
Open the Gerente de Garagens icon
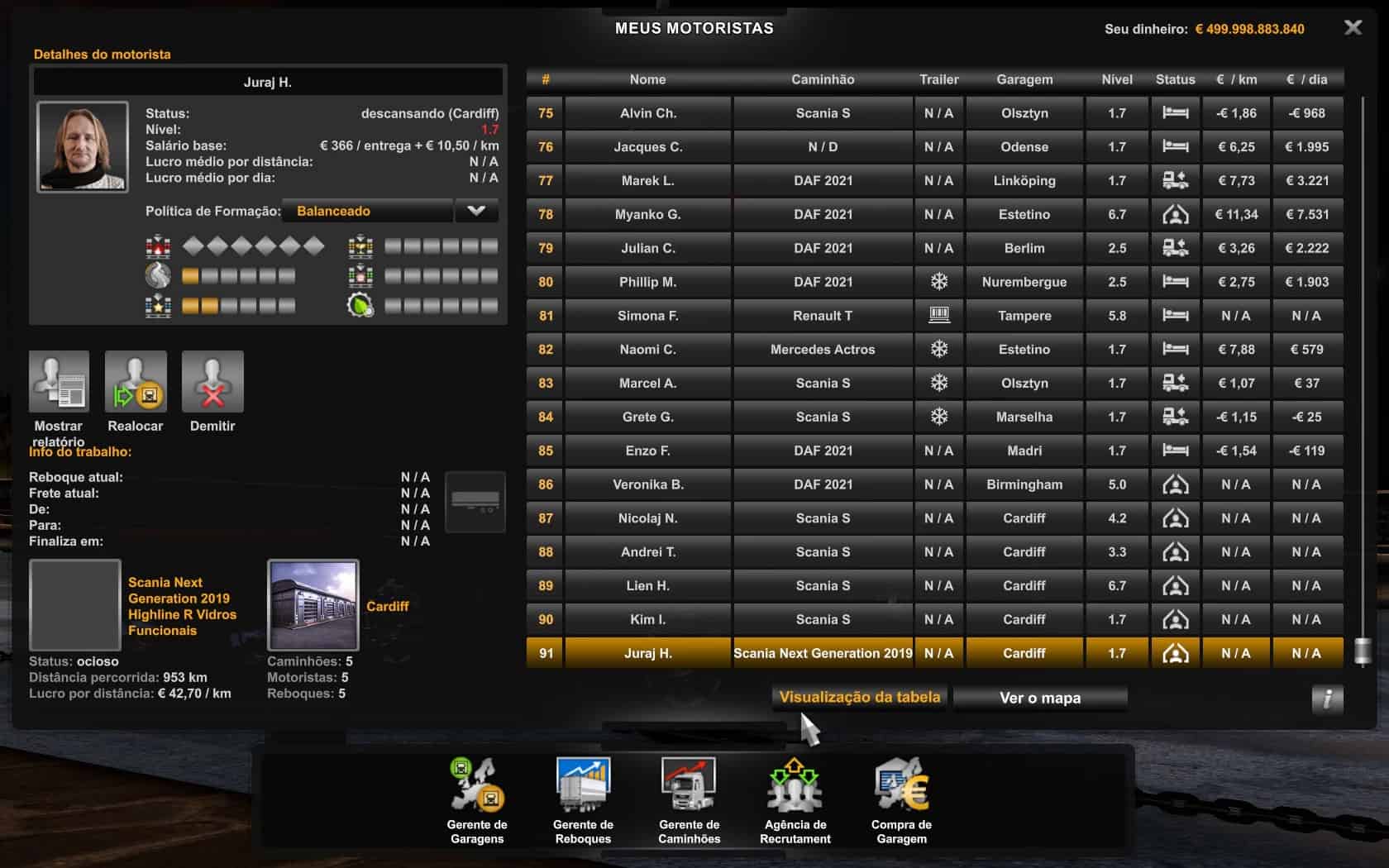tap(477, 787)
